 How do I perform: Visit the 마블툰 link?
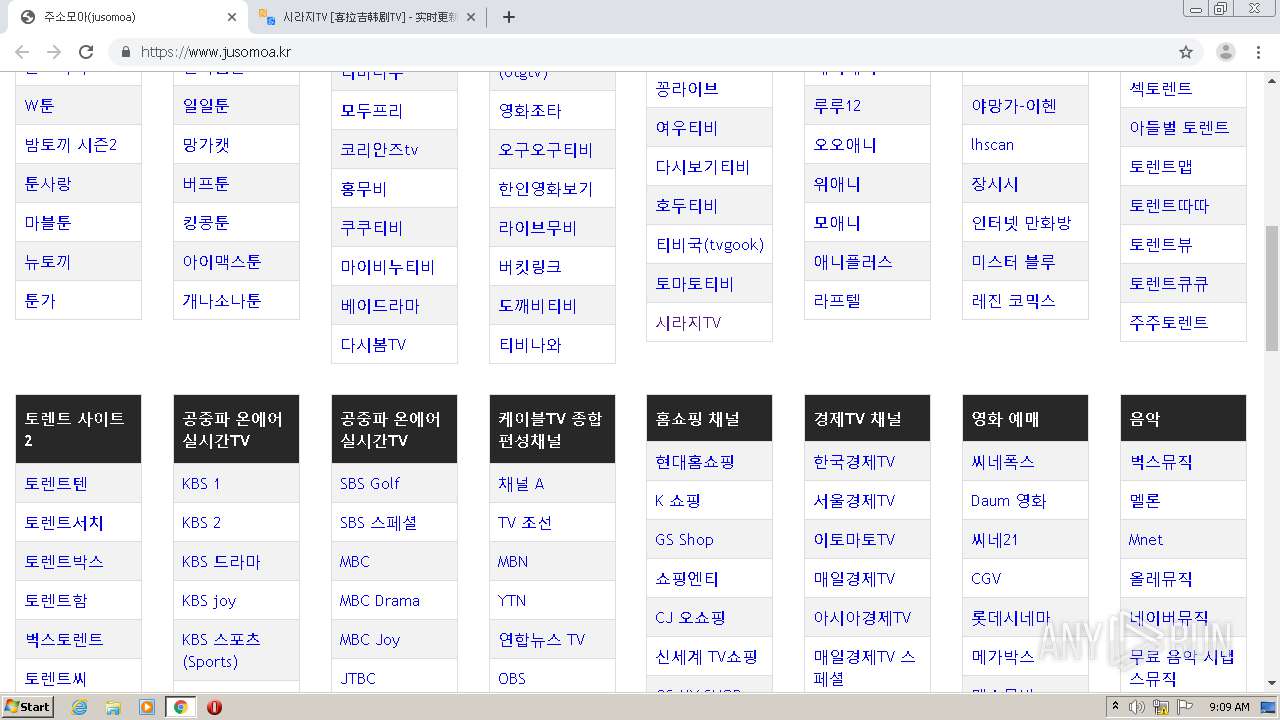coord(48,222)
